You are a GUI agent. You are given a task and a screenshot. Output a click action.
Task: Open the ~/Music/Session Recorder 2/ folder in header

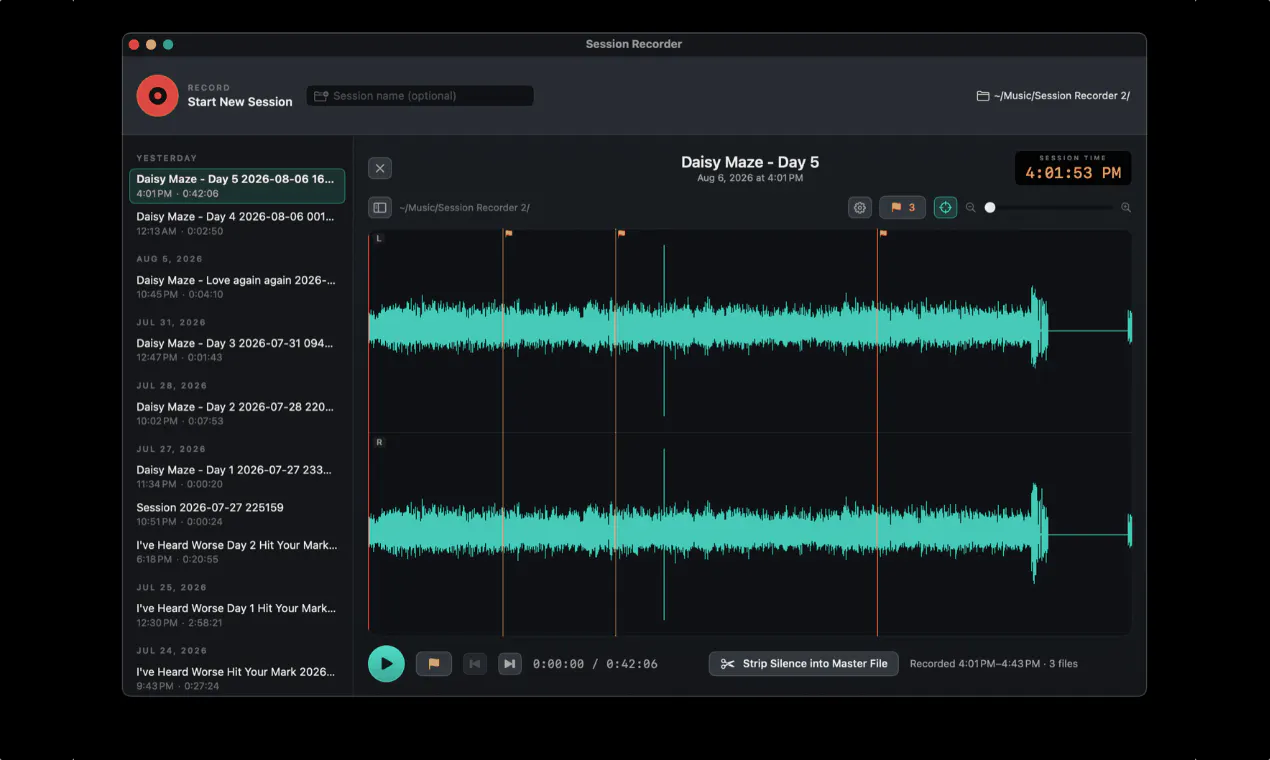[x=1053, y=96]
